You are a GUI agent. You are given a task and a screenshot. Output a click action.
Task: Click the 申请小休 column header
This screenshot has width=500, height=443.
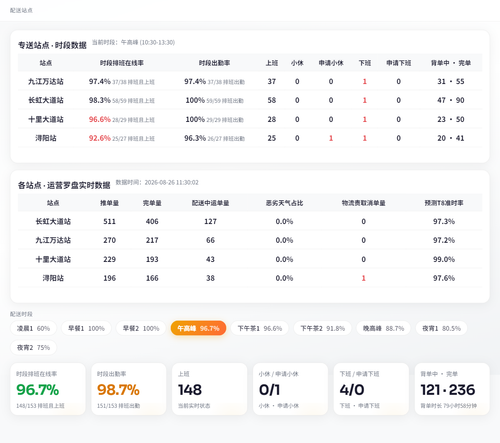click(x=331, y=63)
